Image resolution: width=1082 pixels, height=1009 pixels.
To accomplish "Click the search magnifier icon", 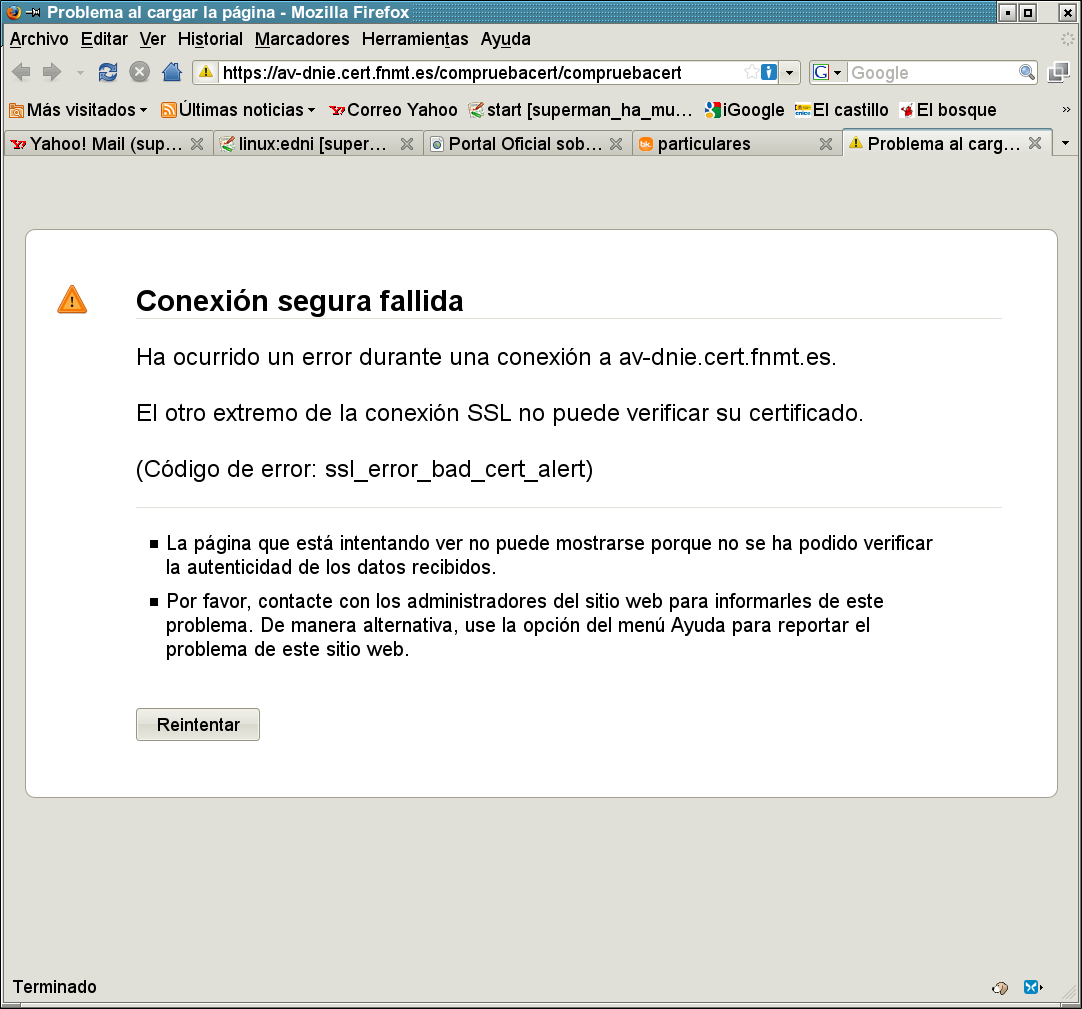I will coord(1026,72).
